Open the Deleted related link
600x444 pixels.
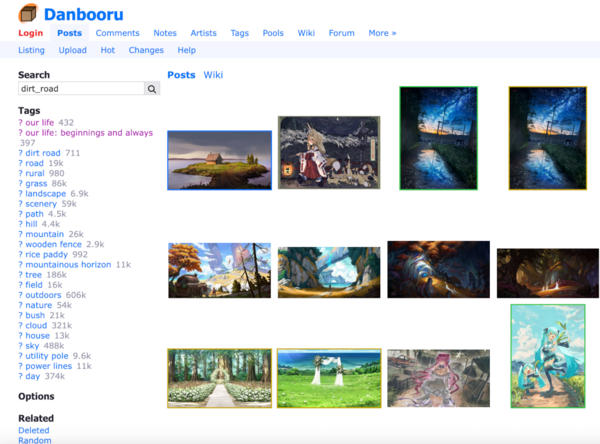point(35,430)
